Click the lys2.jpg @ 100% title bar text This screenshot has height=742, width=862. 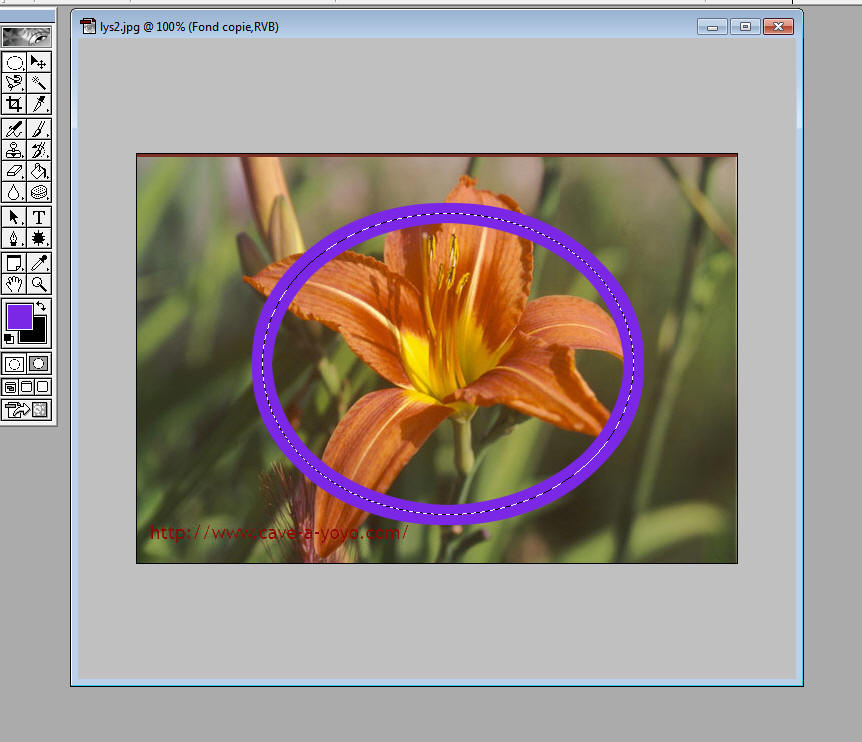[189, 26]
